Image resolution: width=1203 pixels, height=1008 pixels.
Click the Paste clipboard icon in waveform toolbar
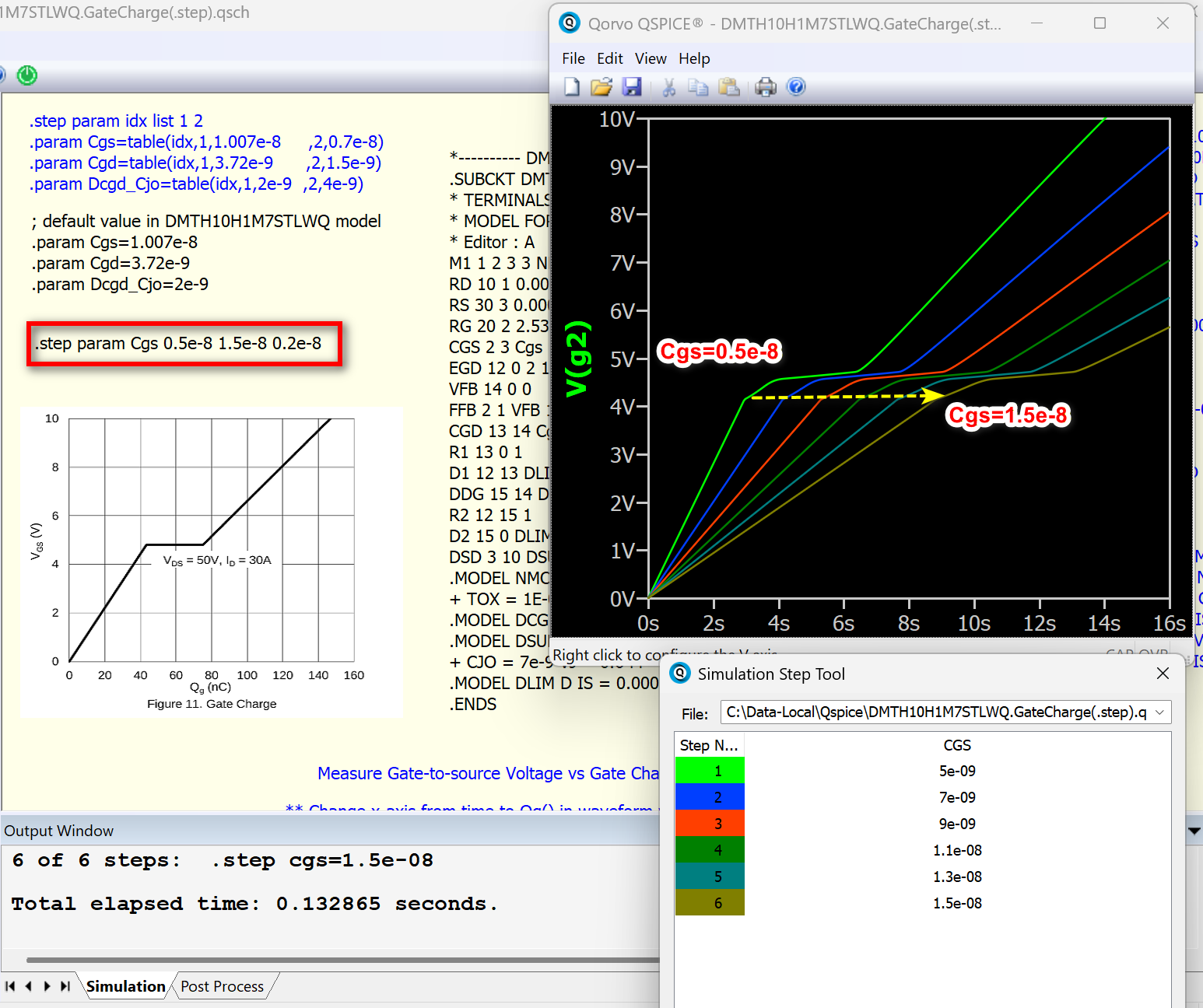coord(728,87)
